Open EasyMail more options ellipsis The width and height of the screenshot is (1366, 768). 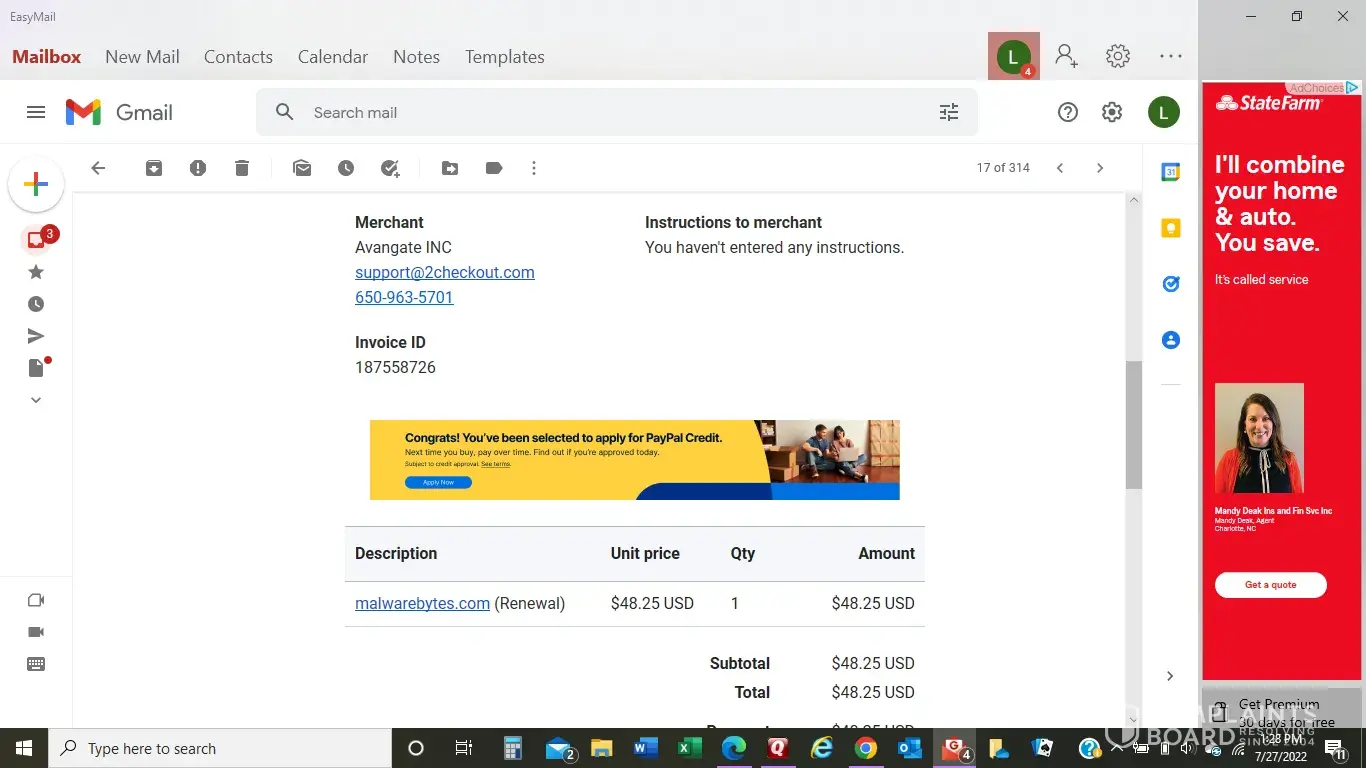pos(1171,56)
